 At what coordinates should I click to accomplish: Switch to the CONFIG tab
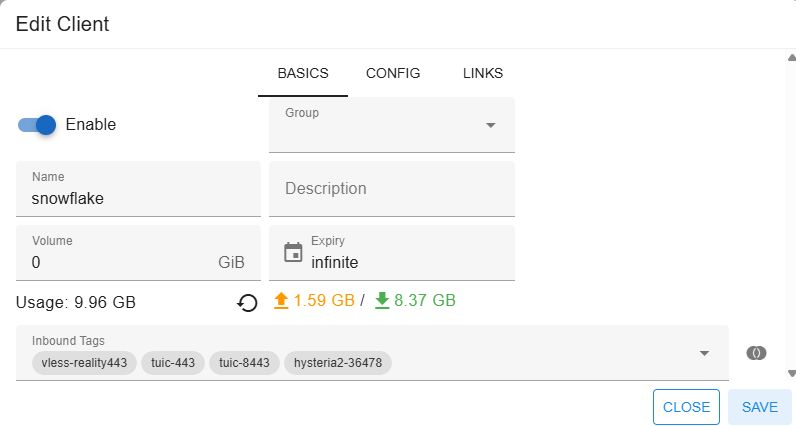click(x=393, y=73)
